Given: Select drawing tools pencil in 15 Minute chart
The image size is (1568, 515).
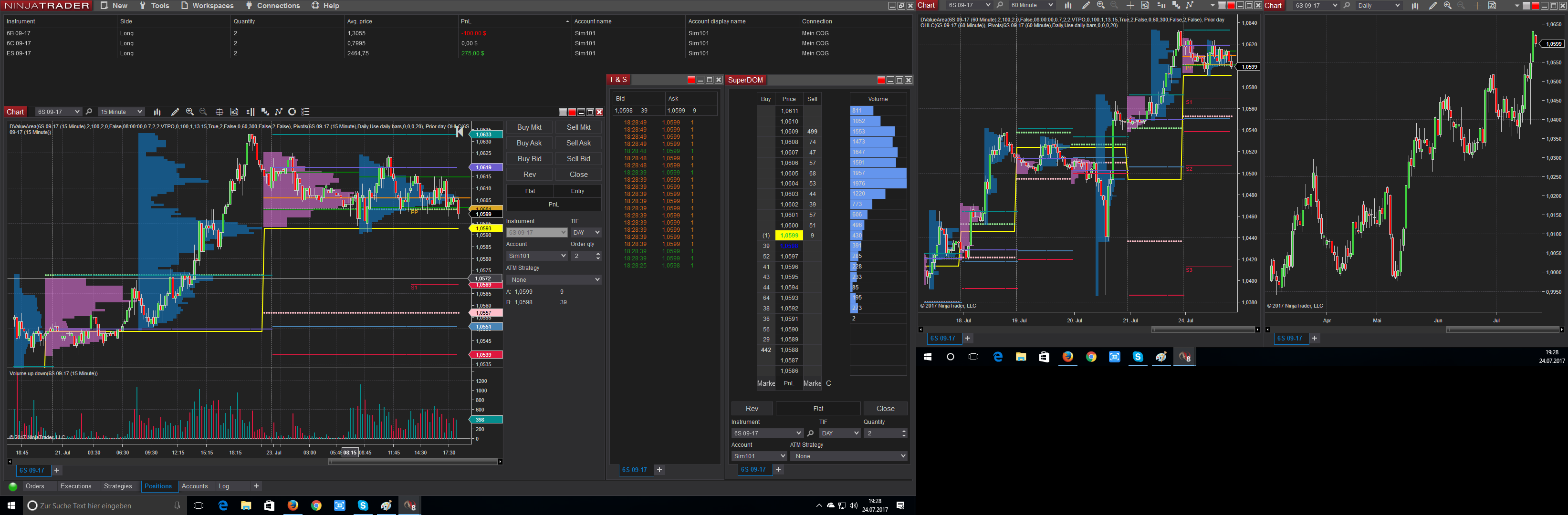Looking at the screenshot, I should pyautogui.click(x=175, y=112).
